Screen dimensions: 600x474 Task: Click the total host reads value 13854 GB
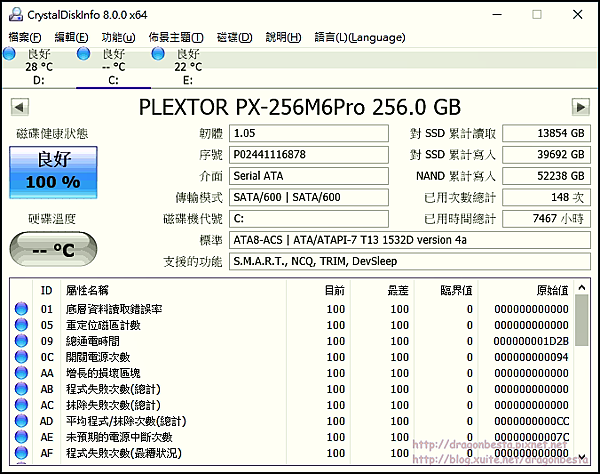coord(546,133)
